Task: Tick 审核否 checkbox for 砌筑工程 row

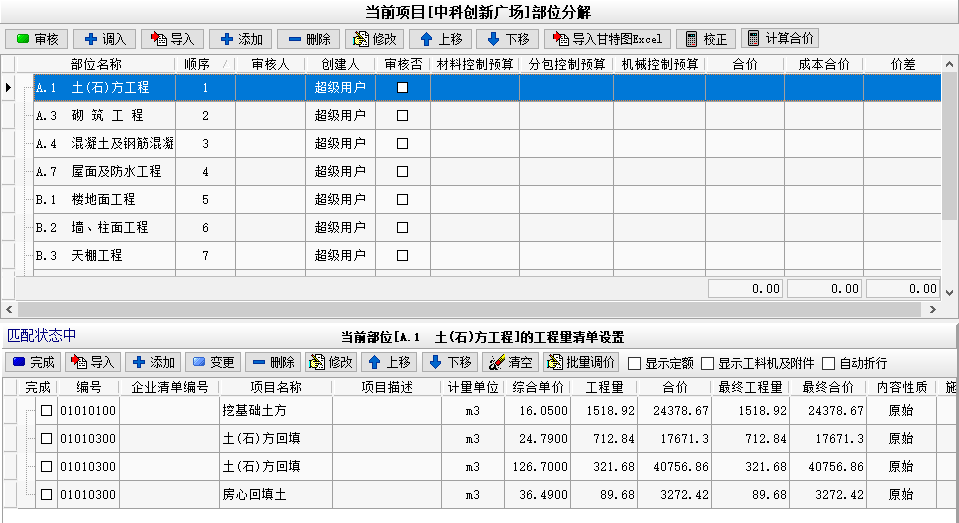Action: (x=403, y=116)
